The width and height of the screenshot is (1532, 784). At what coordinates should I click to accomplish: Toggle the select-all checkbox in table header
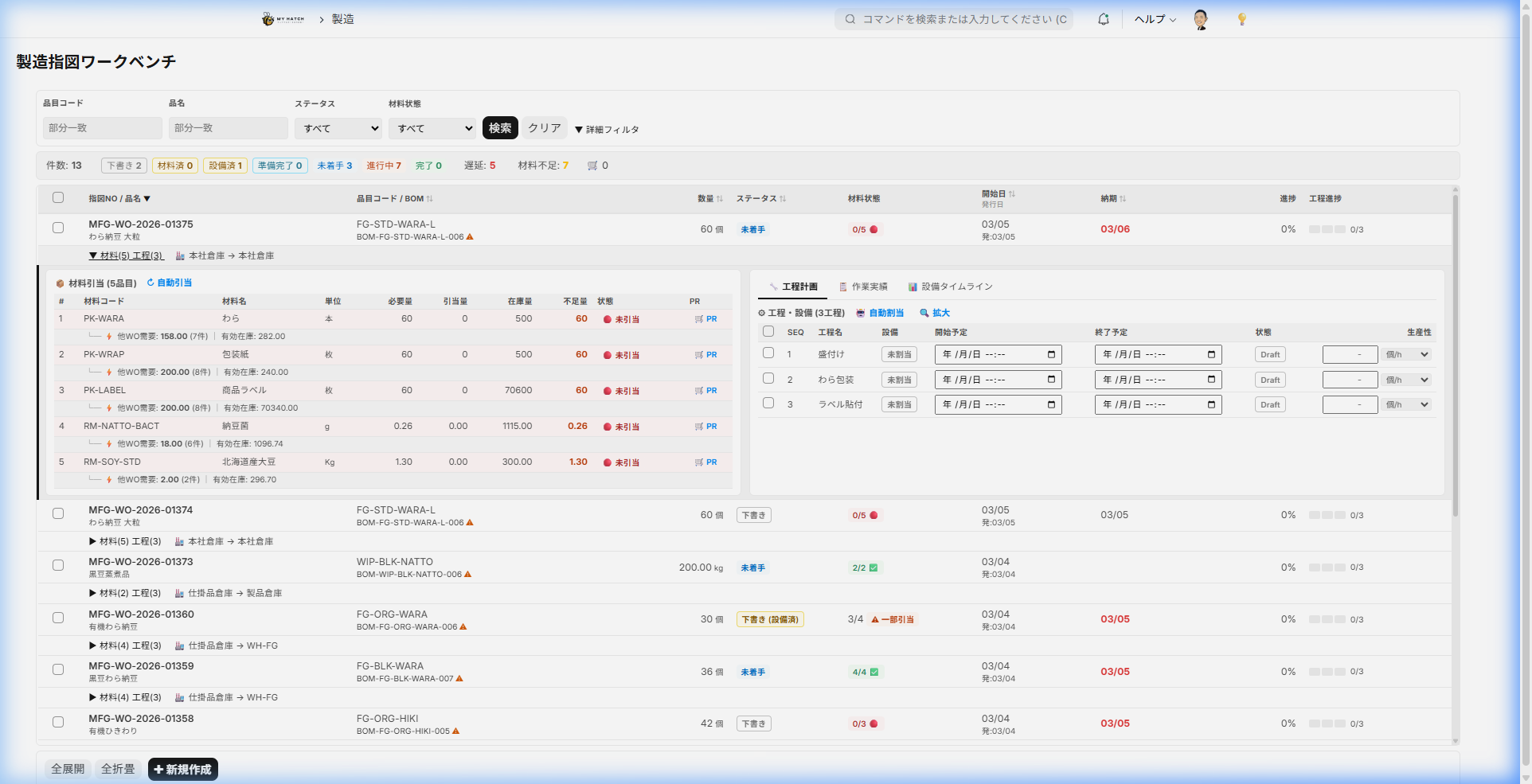coord(58,197)
